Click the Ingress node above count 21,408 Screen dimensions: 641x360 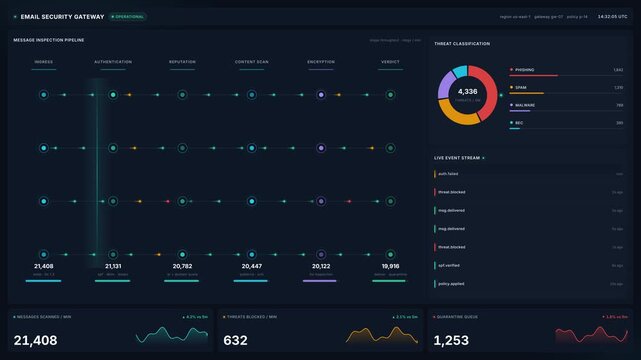tap(44, 254)
